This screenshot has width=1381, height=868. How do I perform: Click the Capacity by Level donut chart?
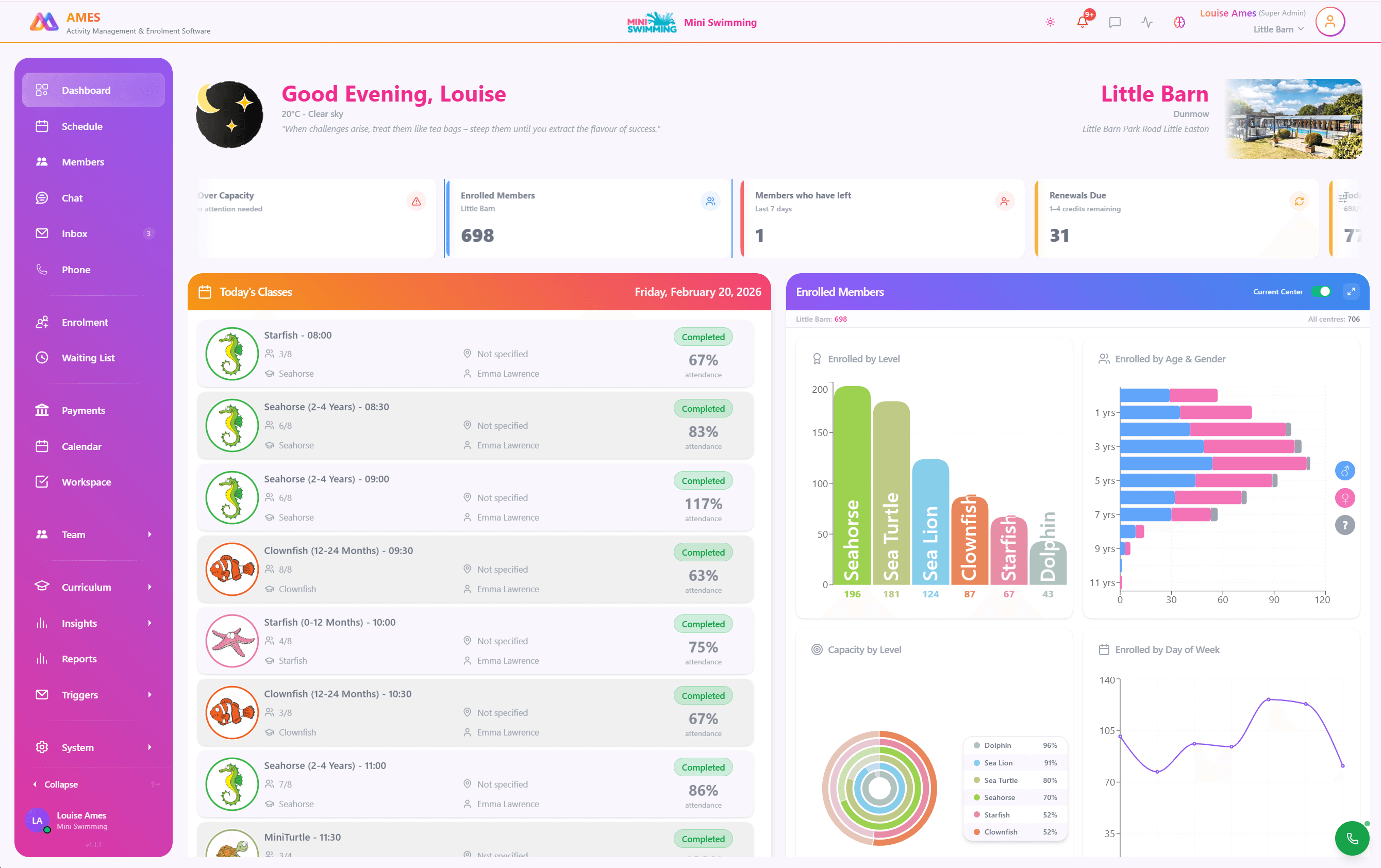tap(879, 788)
